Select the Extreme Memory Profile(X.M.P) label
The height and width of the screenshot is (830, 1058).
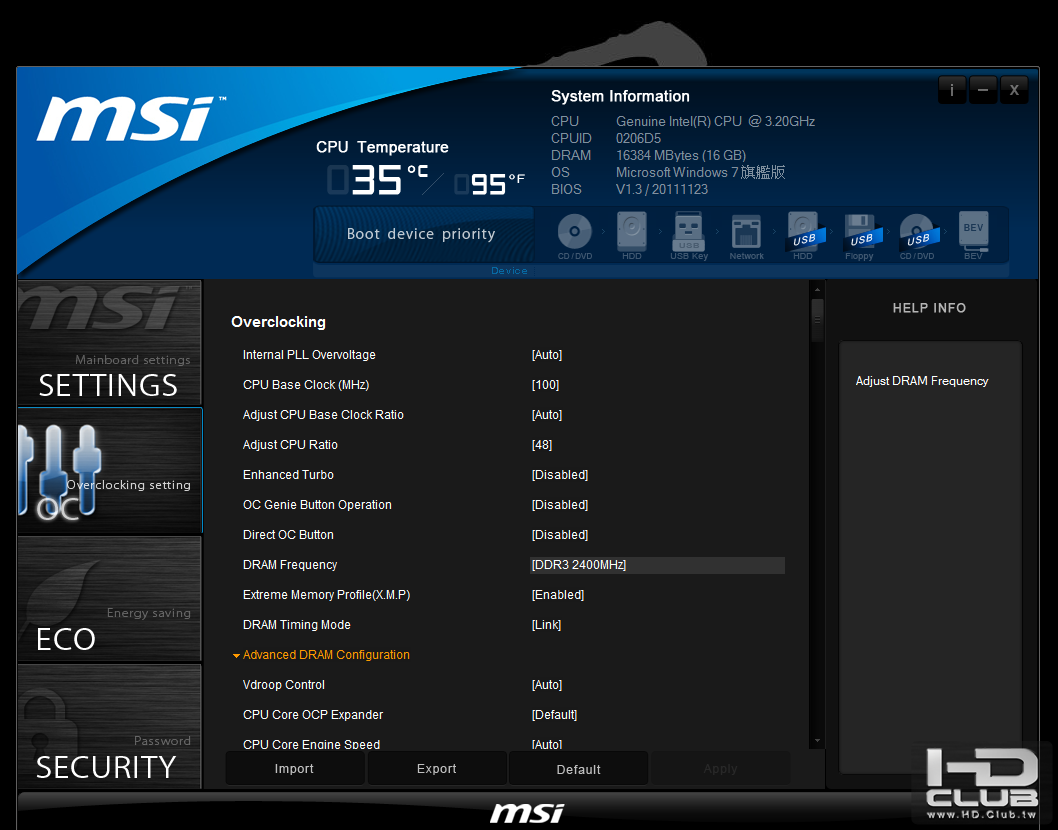click(327, 594)
